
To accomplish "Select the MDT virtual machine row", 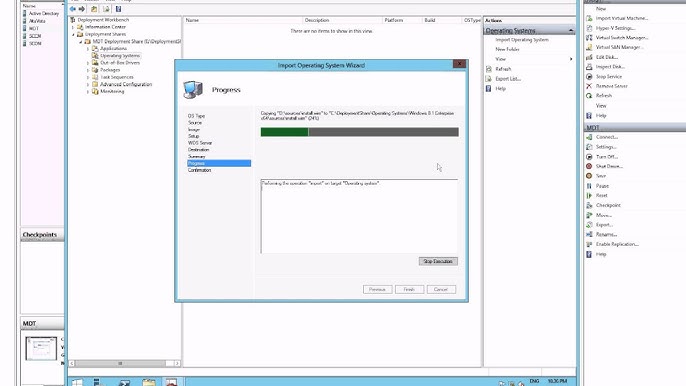I will coord(34,28).
